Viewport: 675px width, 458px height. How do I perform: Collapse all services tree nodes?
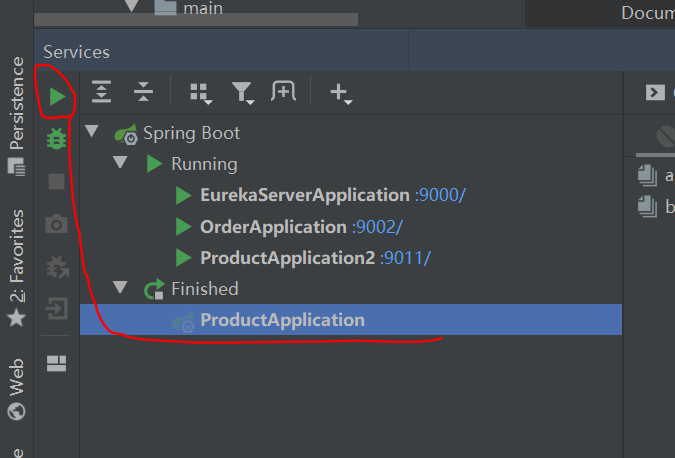click(143, 92)
